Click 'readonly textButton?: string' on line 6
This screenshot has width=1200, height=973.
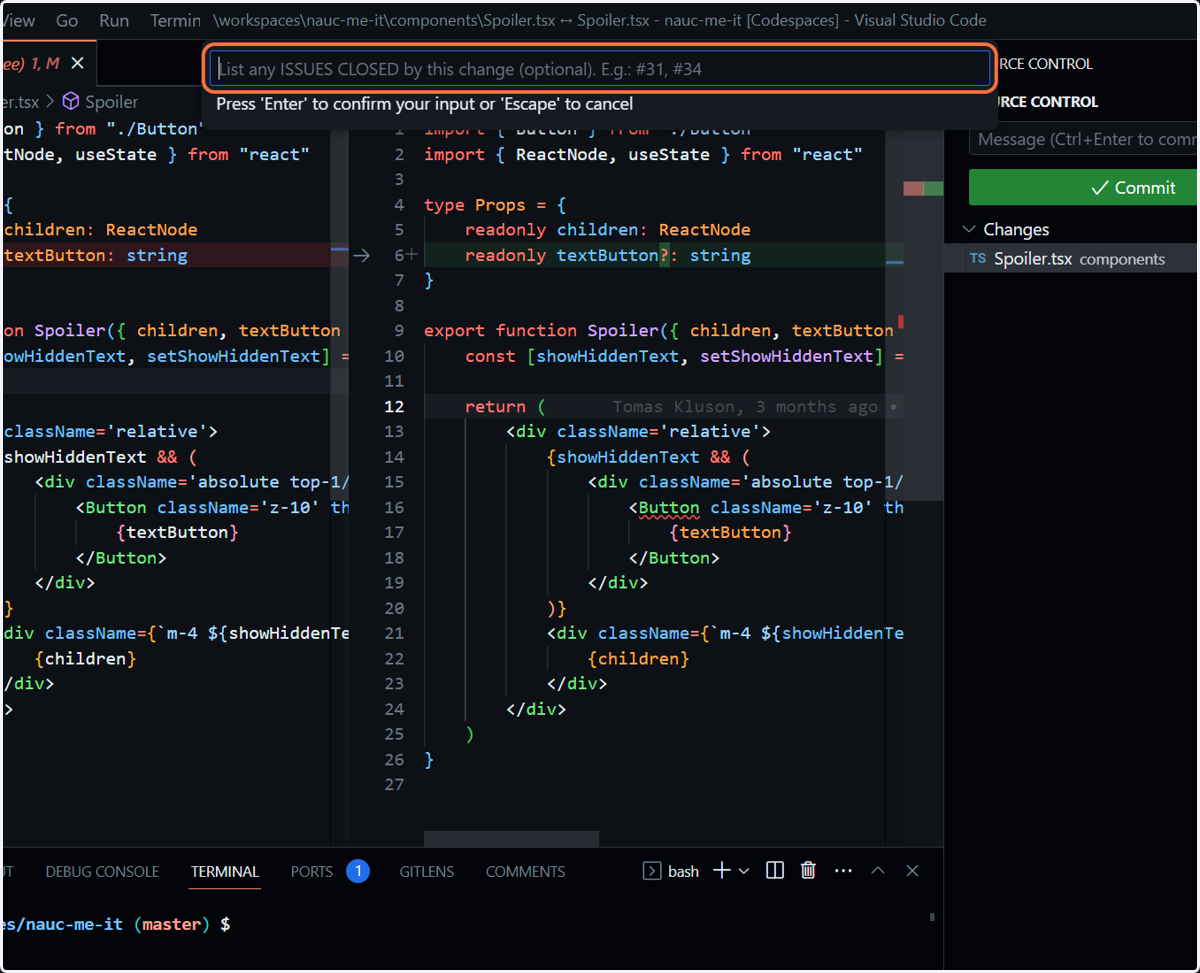(x=608, y=255)
